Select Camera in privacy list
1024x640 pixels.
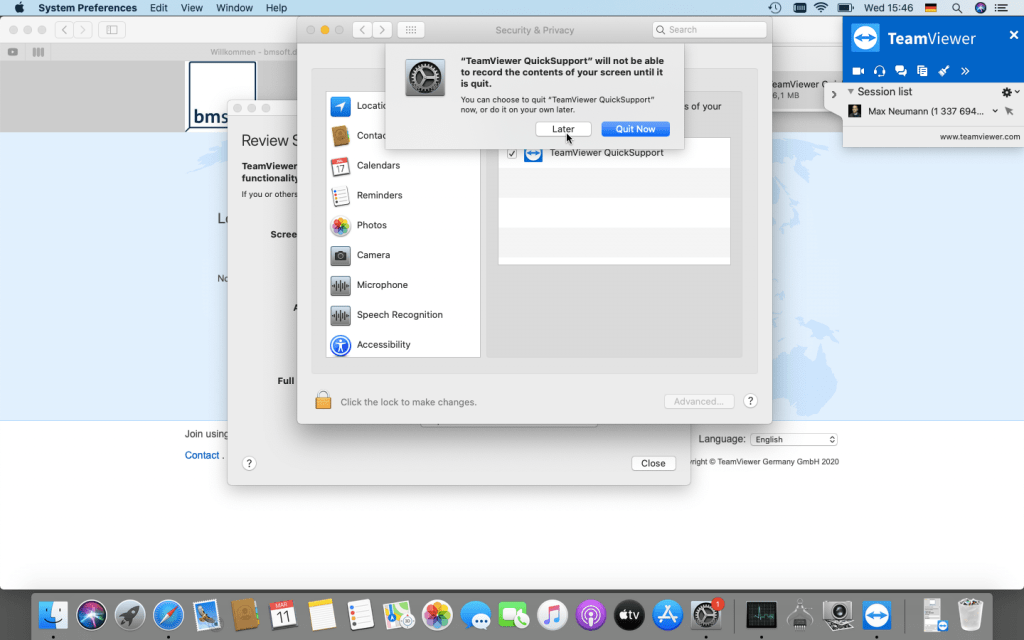[403, 255]
